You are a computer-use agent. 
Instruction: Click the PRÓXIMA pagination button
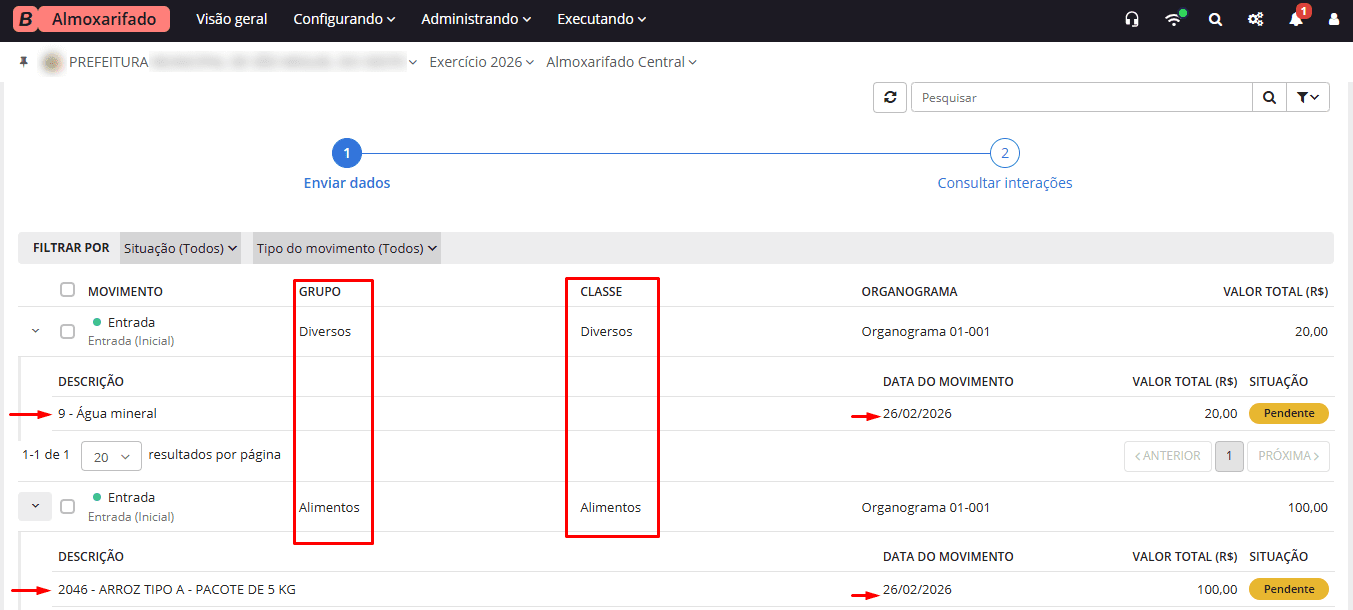tap(1288, 455)
